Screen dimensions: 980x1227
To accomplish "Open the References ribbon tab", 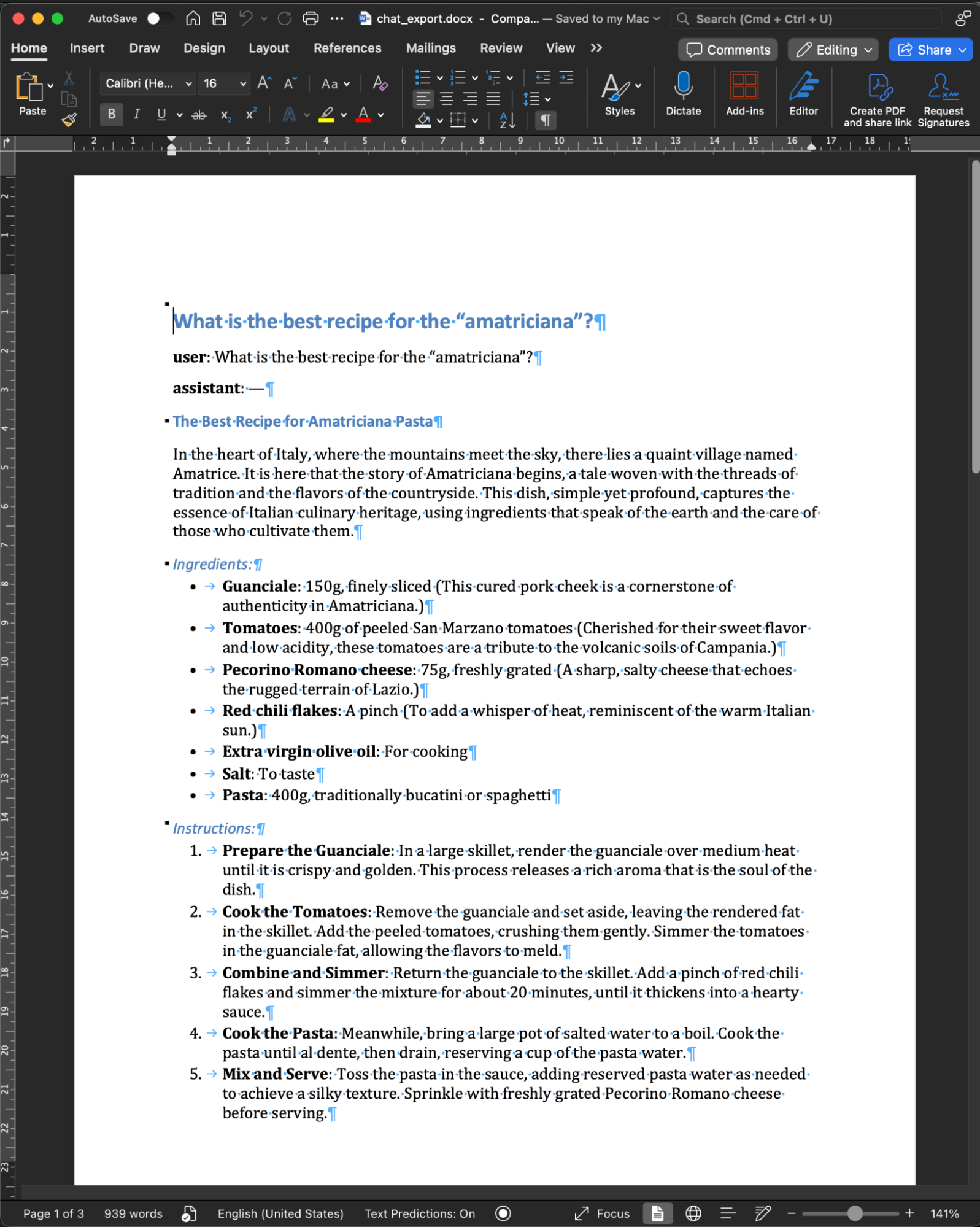I will [347, 48].
